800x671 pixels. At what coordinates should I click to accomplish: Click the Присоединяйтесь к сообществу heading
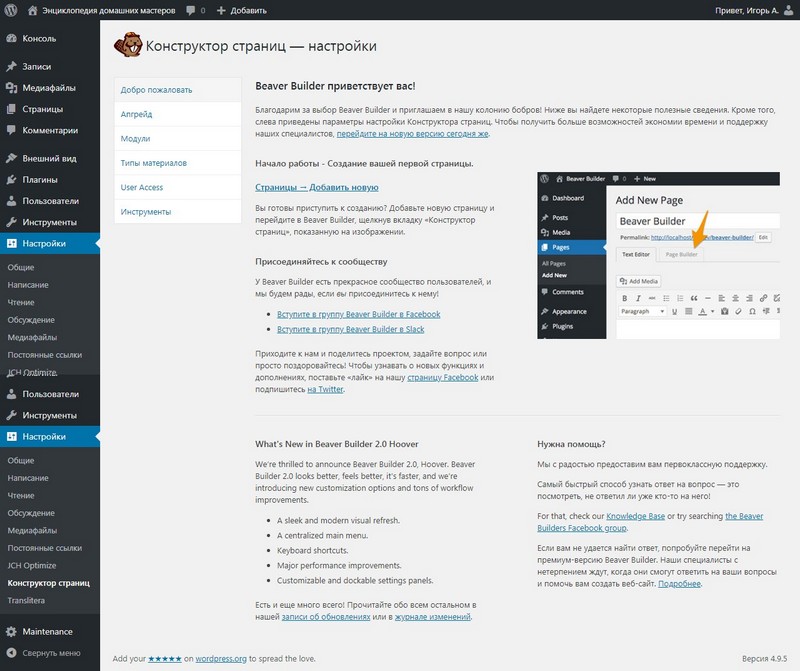[x=321, y=262]
